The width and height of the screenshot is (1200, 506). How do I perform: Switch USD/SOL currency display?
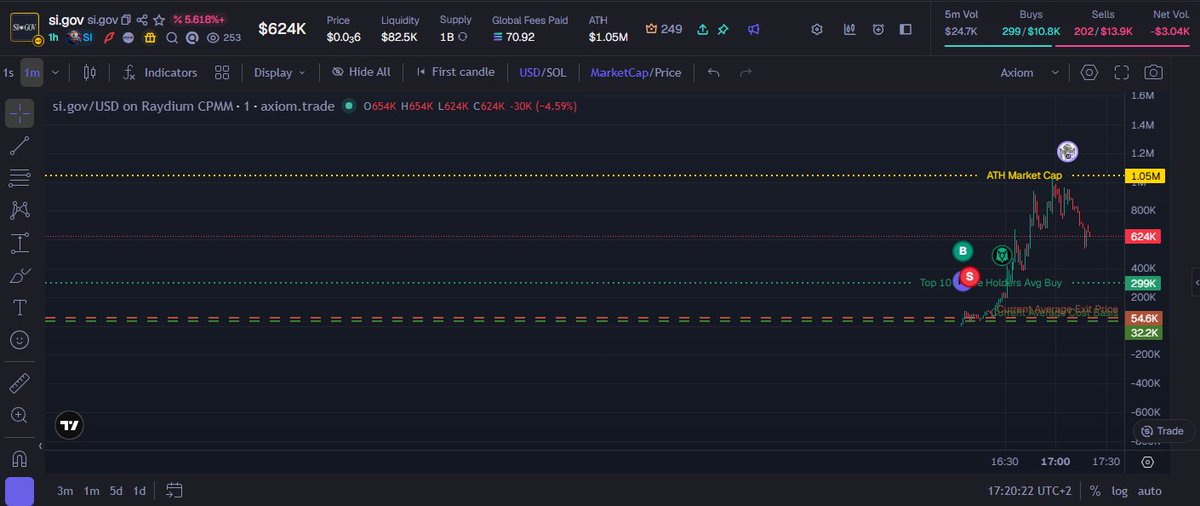[x=542, y=72]
